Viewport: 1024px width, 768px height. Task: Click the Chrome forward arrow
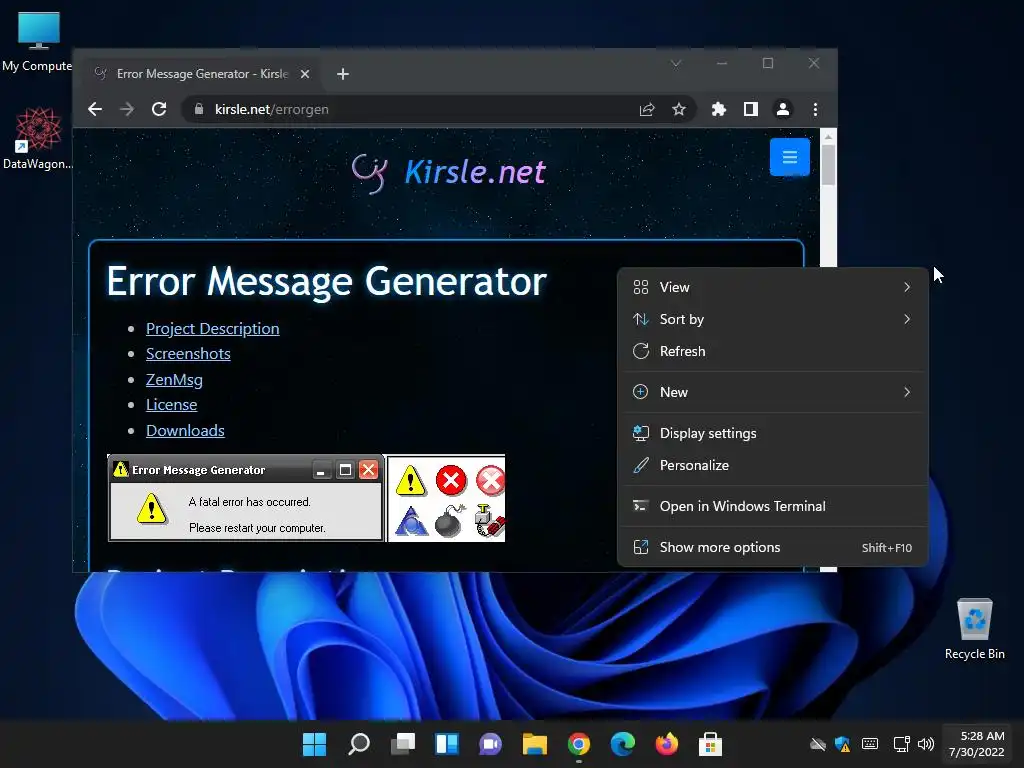tap(127, 109)
